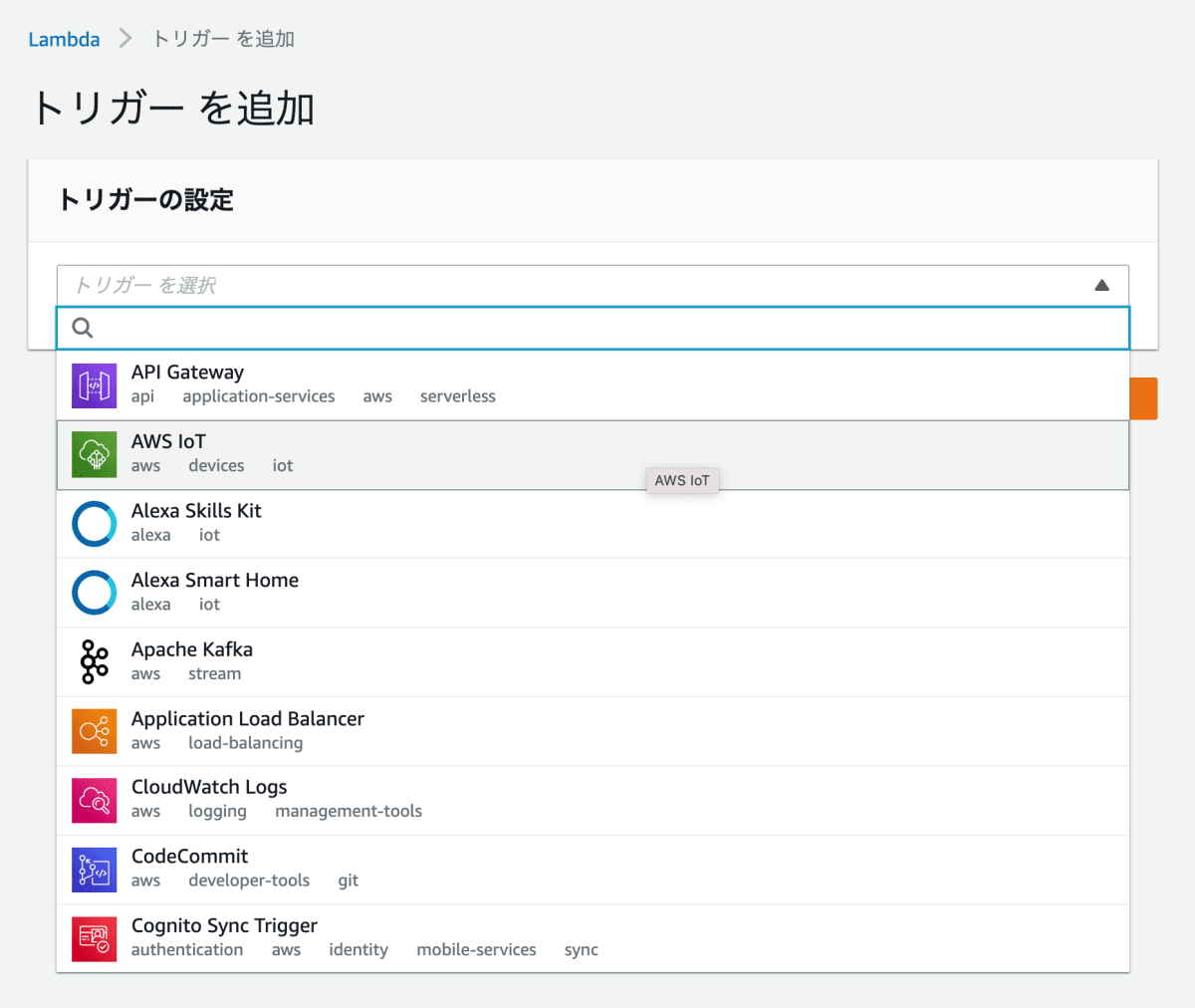Select the API Gateway option
1195x1008 pixels.
[593, 385]
